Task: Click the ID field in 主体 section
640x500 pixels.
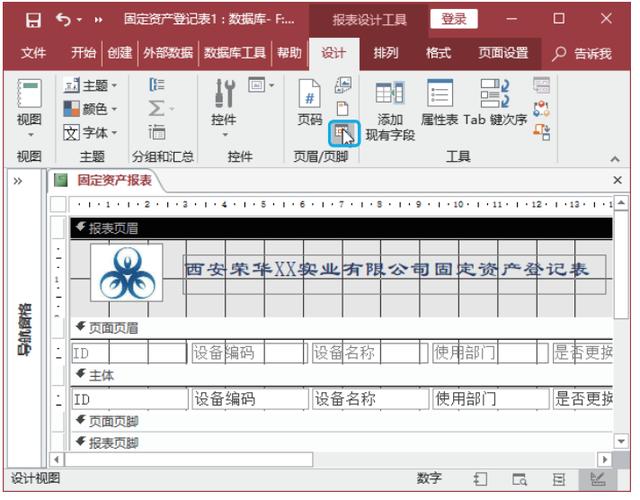Action: (130, 399)
